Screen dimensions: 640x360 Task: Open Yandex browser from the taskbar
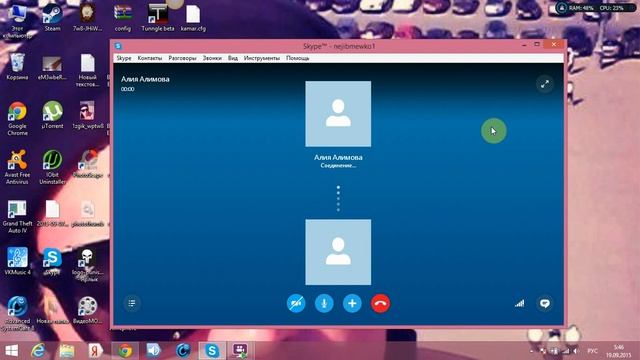(x=95, y=351)
